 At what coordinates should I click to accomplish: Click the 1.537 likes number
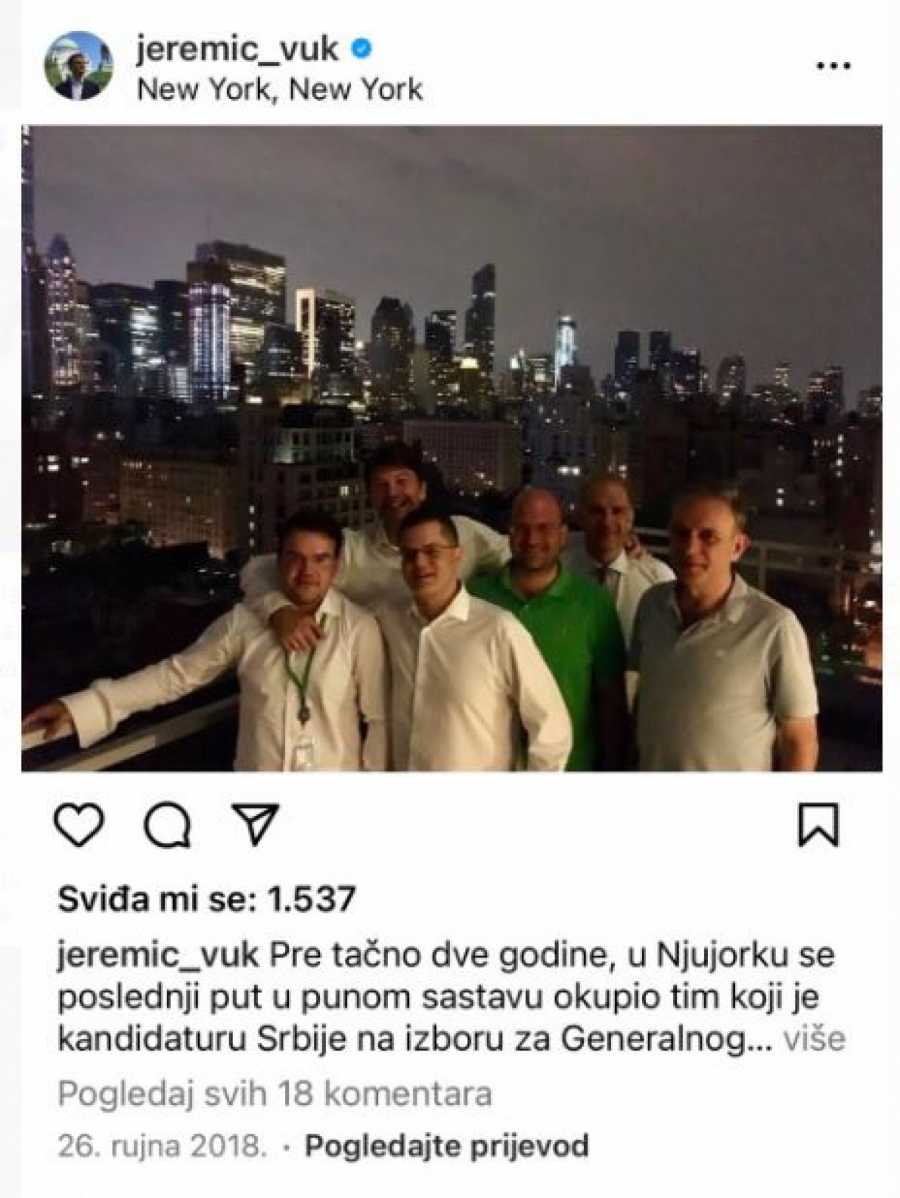tap(312, 899)
